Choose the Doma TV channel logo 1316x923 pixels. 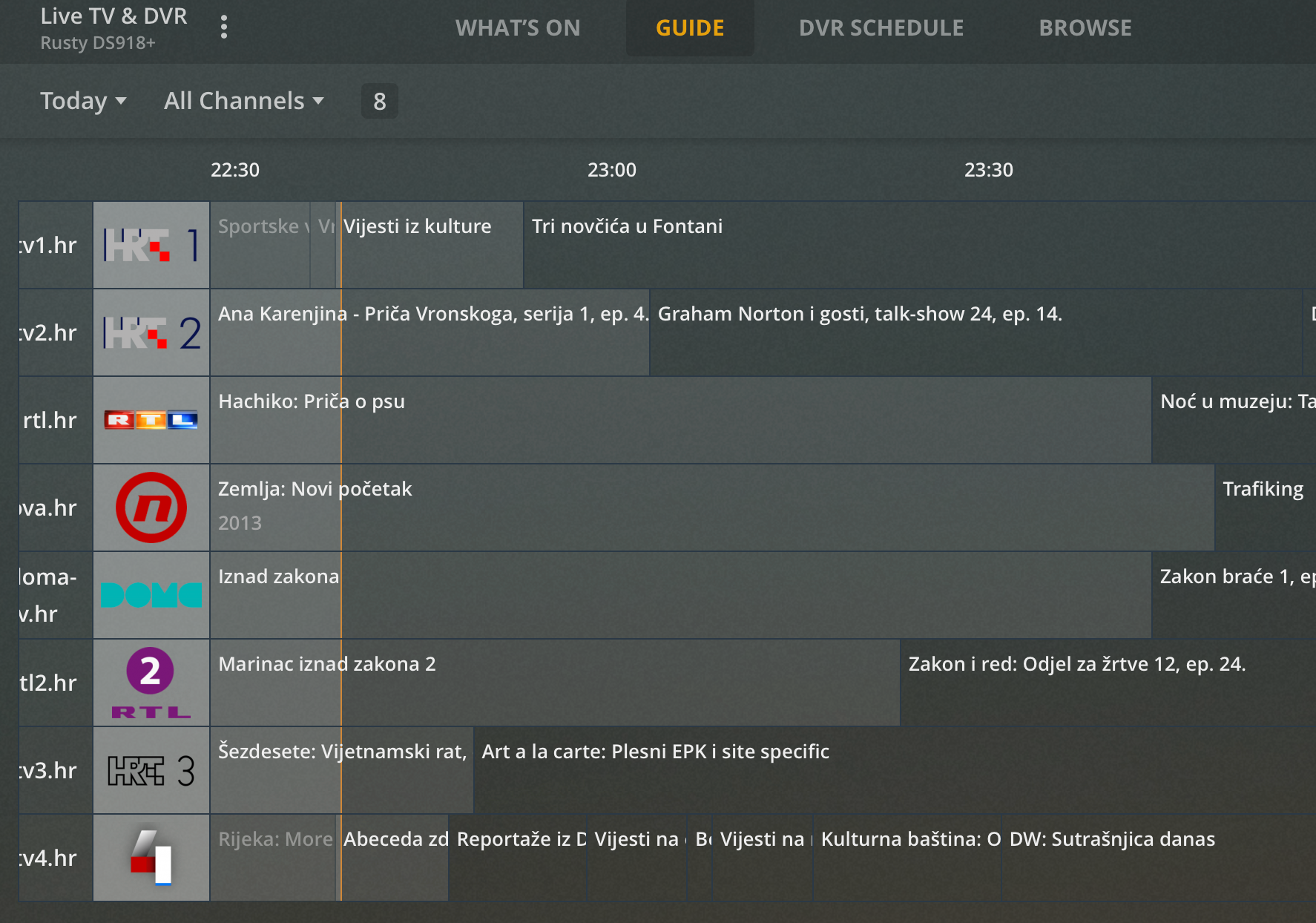point(151,595)
